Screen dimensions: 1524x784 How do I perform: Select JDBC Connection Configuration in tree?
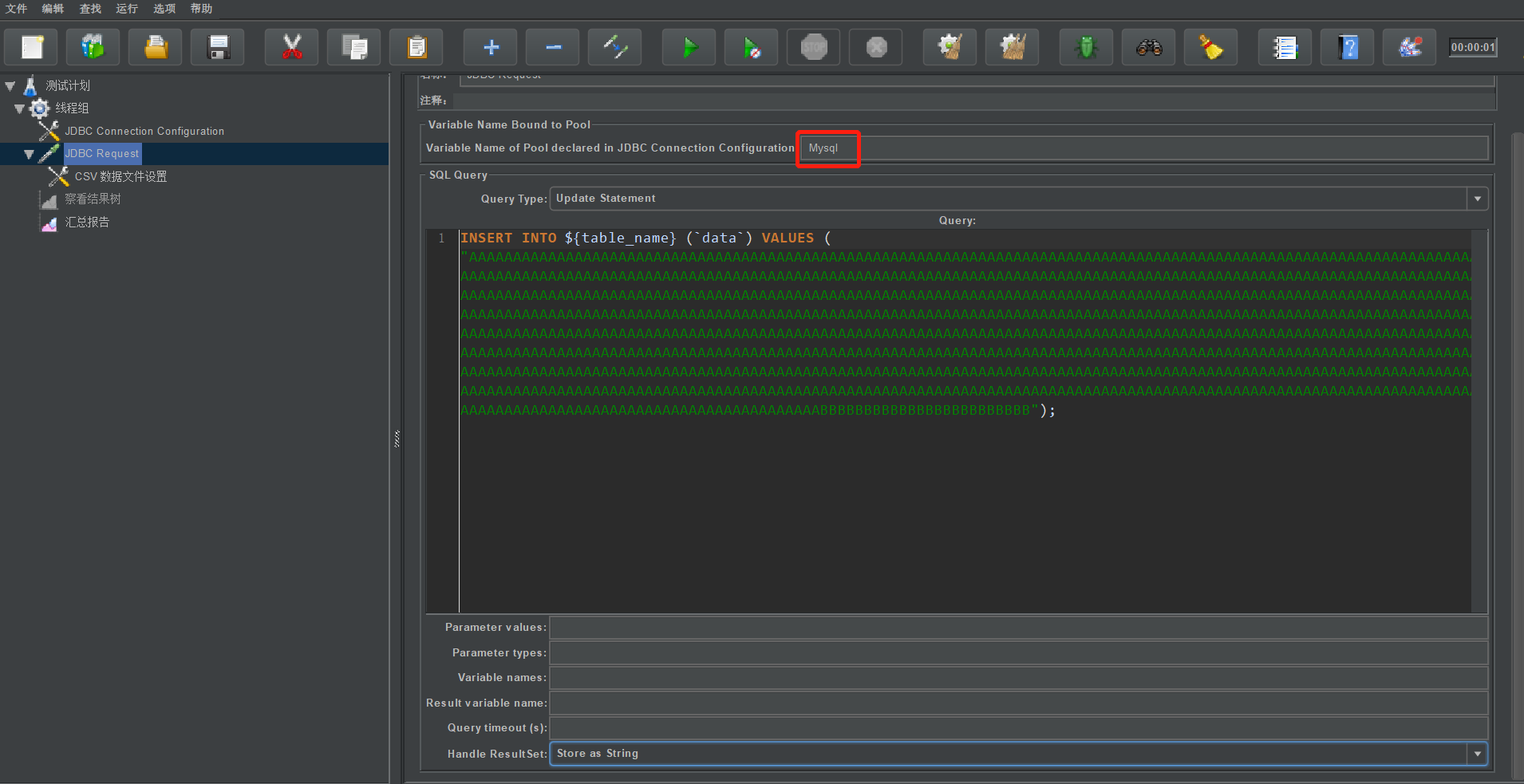[144, 131]
